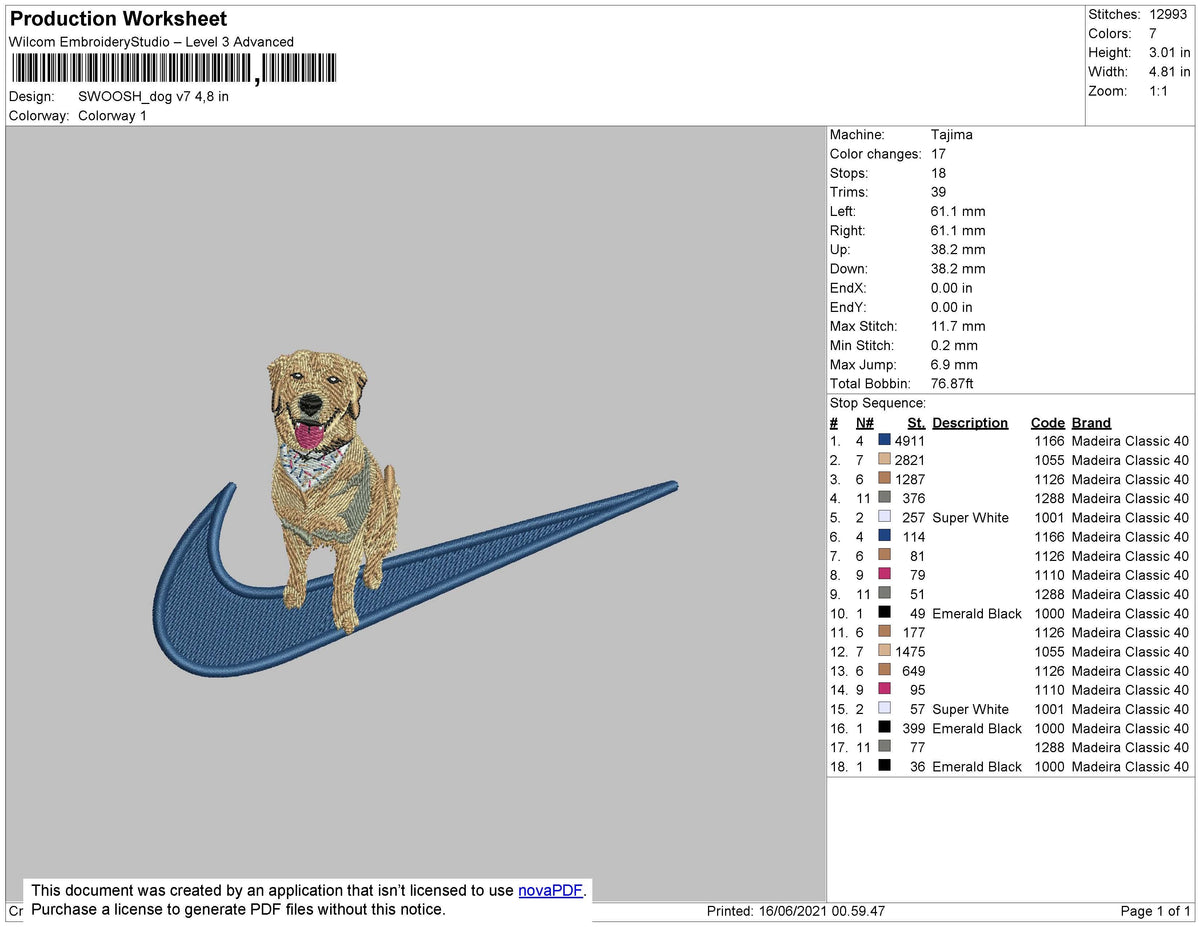1200x927 pixels.
Task: Click the Super White swatch on stop 15
Action: pos(884,710)
